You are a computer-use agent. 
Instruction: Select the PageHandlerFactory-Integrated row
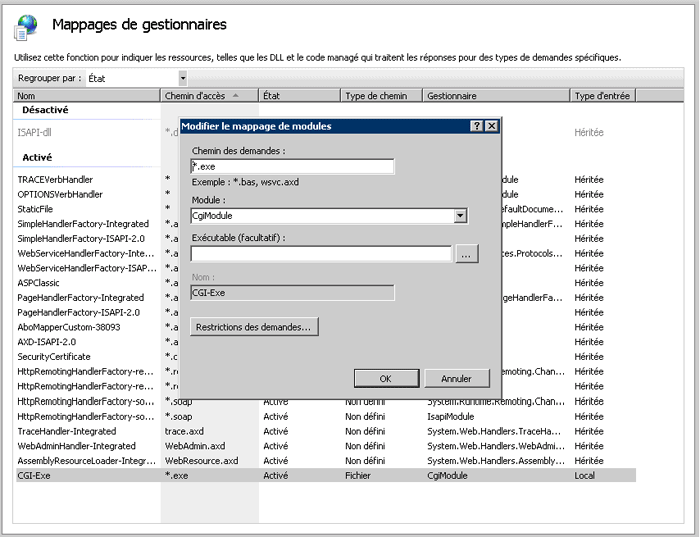80,297
